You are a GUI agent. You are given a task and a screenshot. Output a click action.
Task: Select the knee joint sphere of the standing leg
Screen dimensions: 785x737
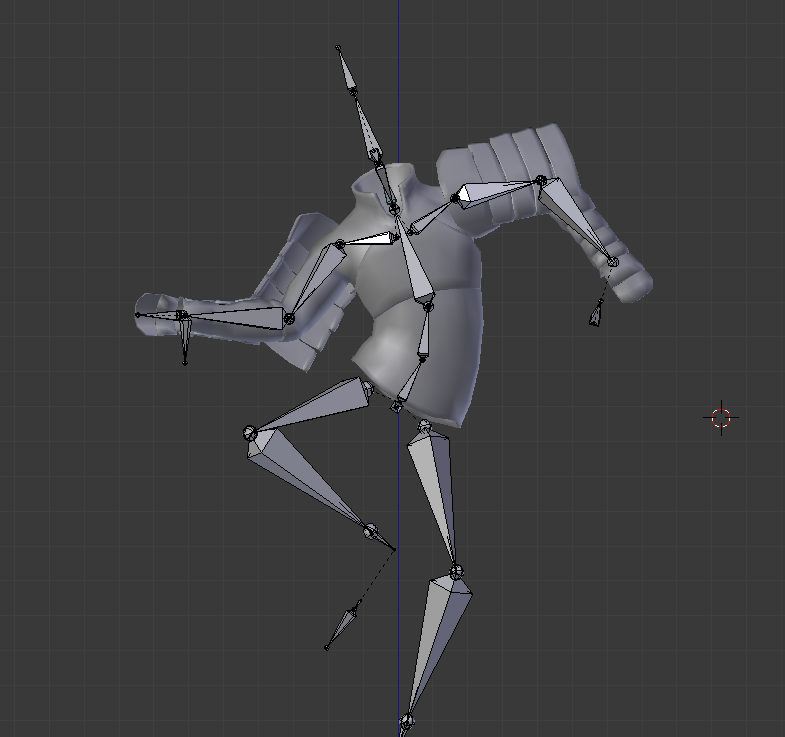(456, 571)
